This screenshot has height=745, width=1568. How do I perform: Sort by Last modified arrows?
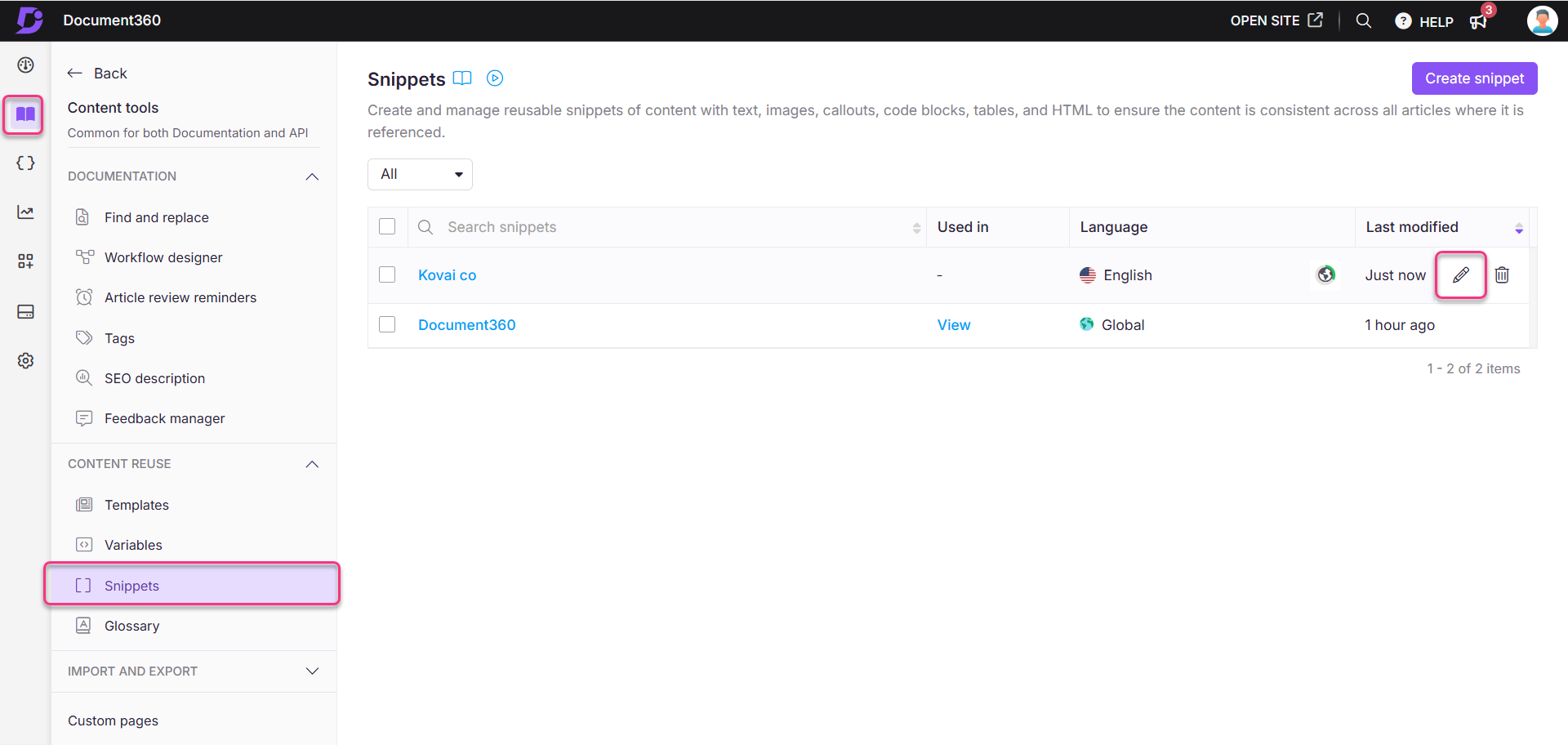pyautogui.click(x=1519, y=228)
